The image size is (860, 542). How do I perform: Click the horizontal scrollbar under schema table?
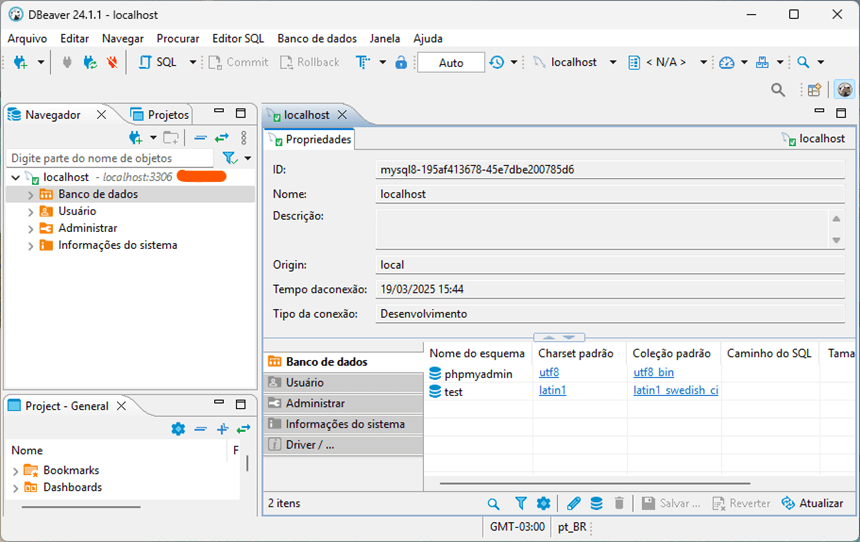tap(595, 483)
